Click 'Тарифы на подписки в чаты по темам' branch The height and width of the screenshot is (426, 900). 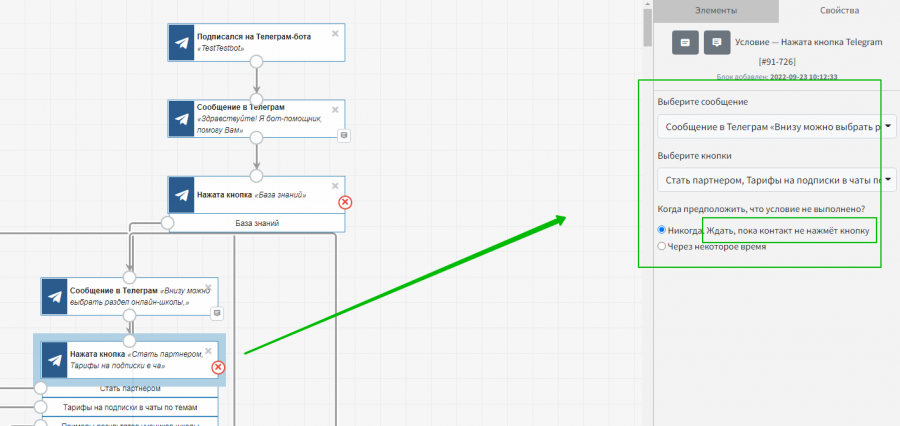(x=130, y=407)
